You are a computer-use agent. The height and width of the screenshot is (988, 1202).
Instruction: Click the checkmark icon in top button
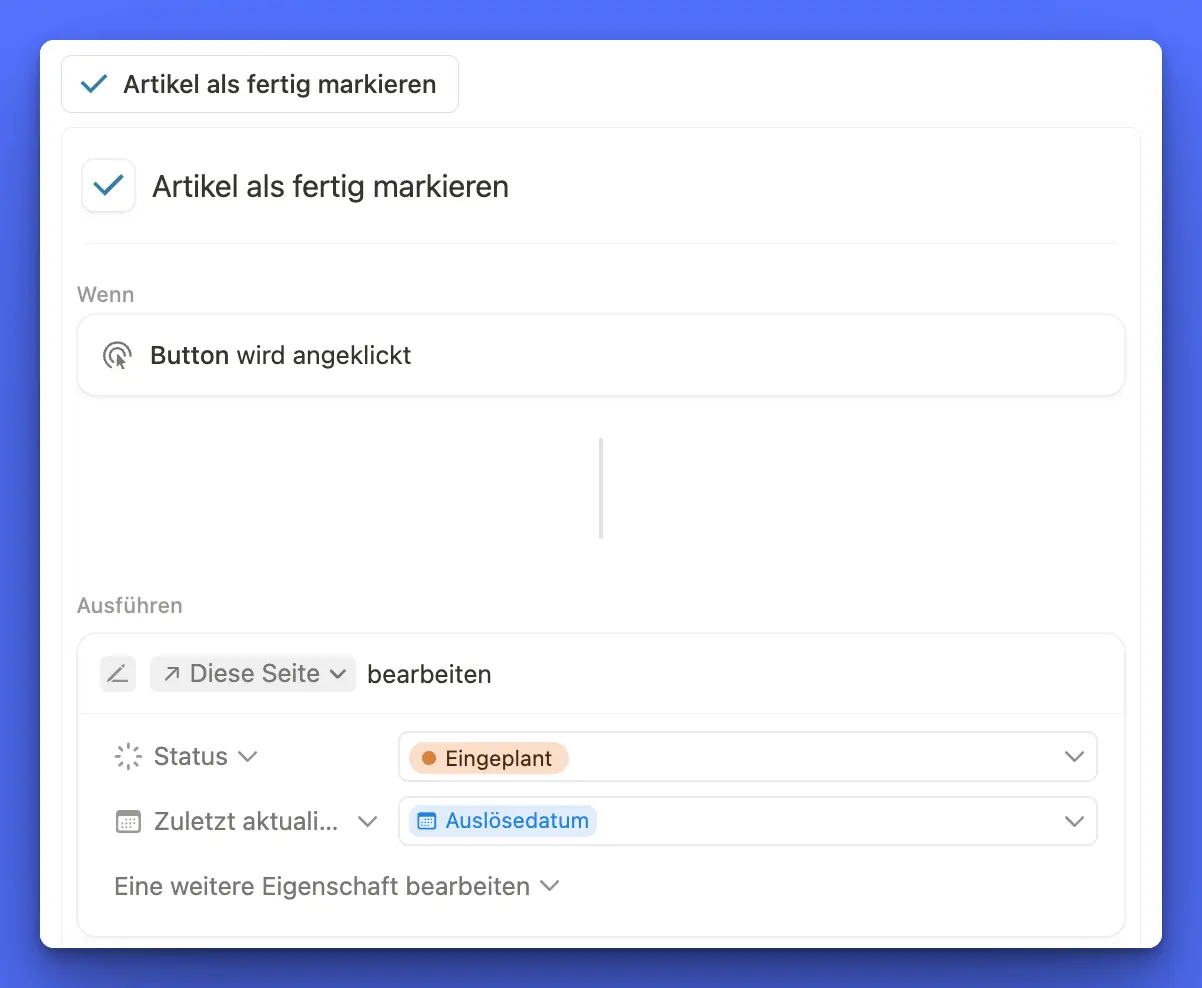pyautogui.click(x=94, y=85)
